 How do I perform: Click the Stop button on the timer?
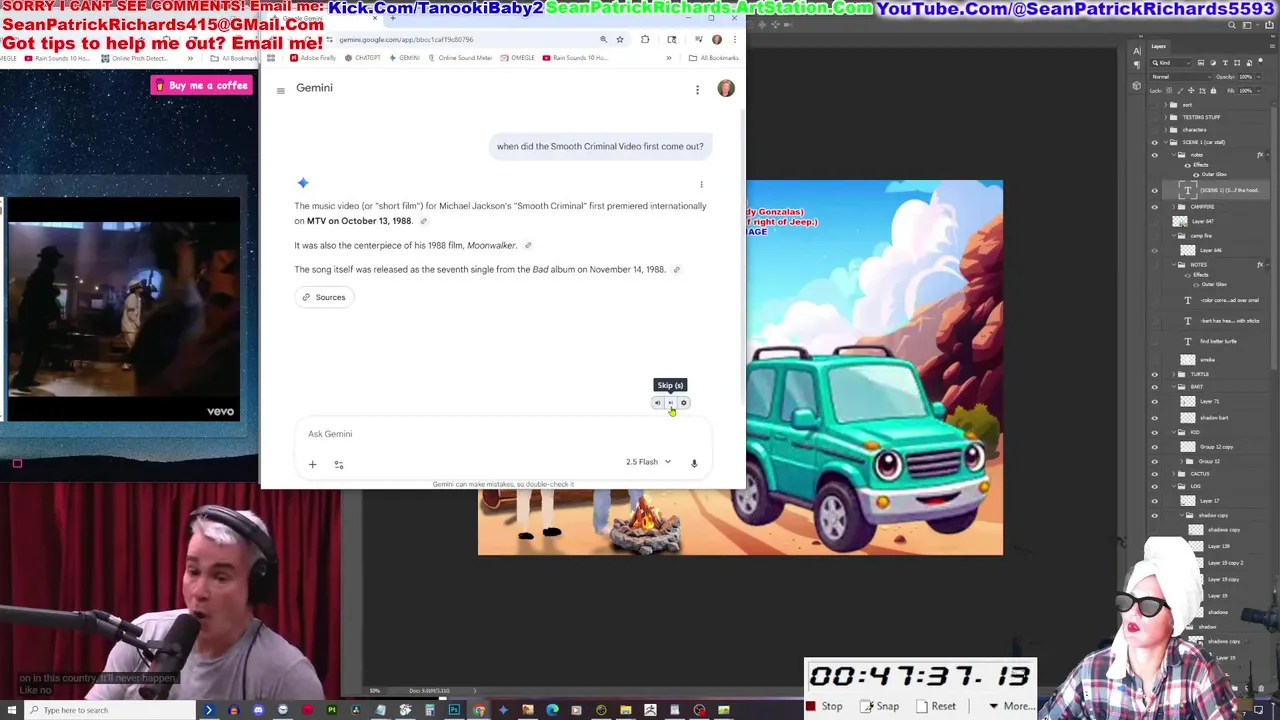pyautogui.click(x=824, y=706)
